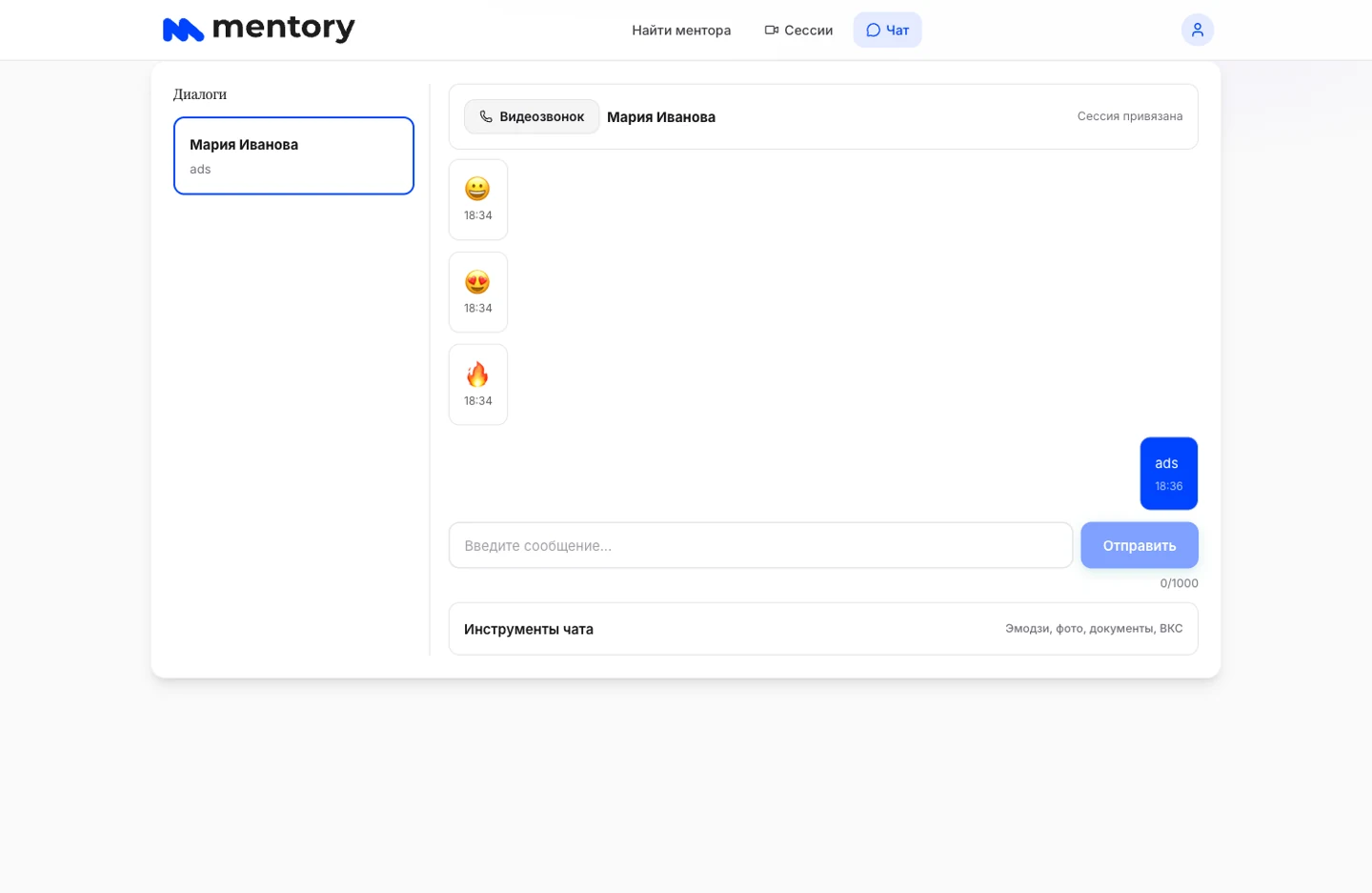Click the 0/1000 character counter

pyautogui.click(x=1179, y=583)
